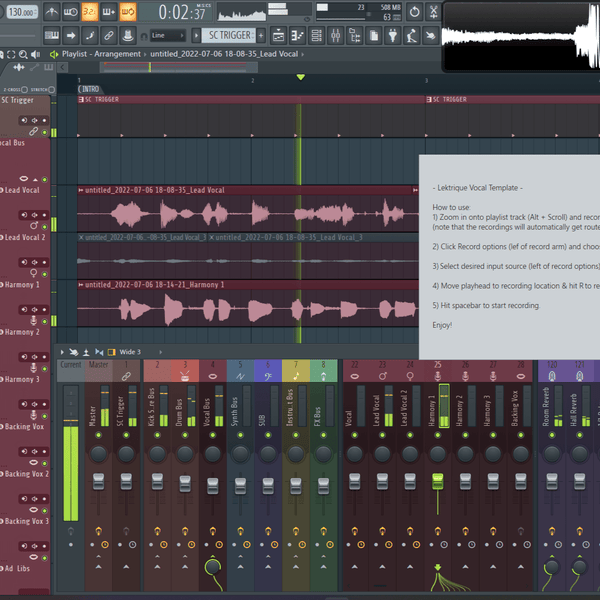Open the Wide 3 mixer layout dropdown
Image resolution: width=600 pixels, height=600 pixels.
[x=130, y=352]
